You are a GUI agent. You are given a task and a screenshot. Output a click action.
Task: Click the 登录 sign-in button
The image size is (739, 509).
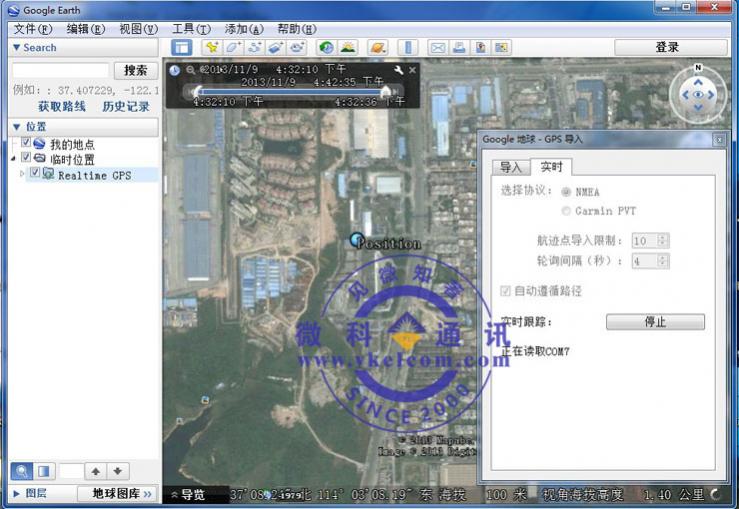click(x=666, y=47)
